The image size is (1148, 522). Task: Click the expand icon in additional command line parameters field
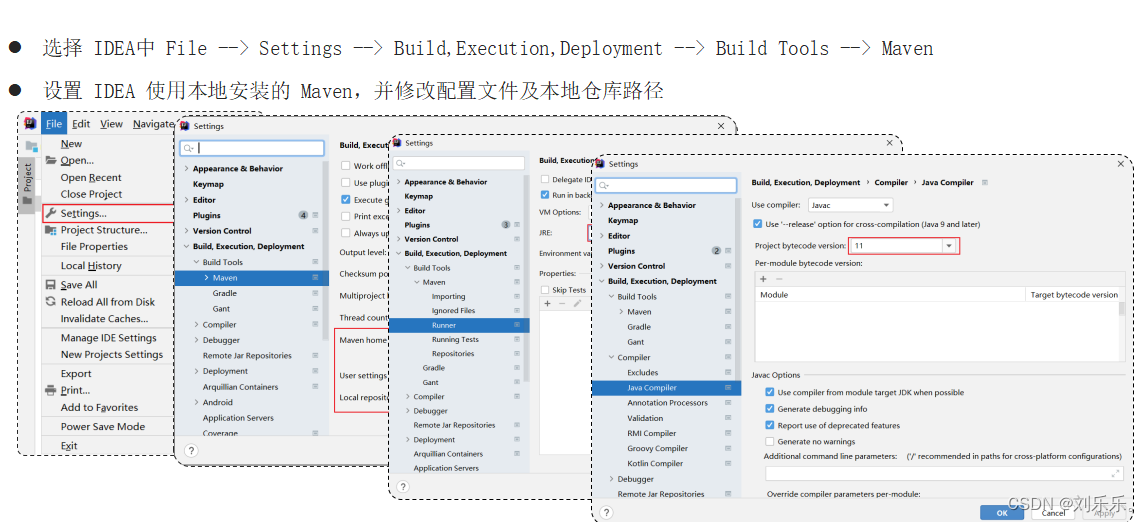(x=1116, y=474)
